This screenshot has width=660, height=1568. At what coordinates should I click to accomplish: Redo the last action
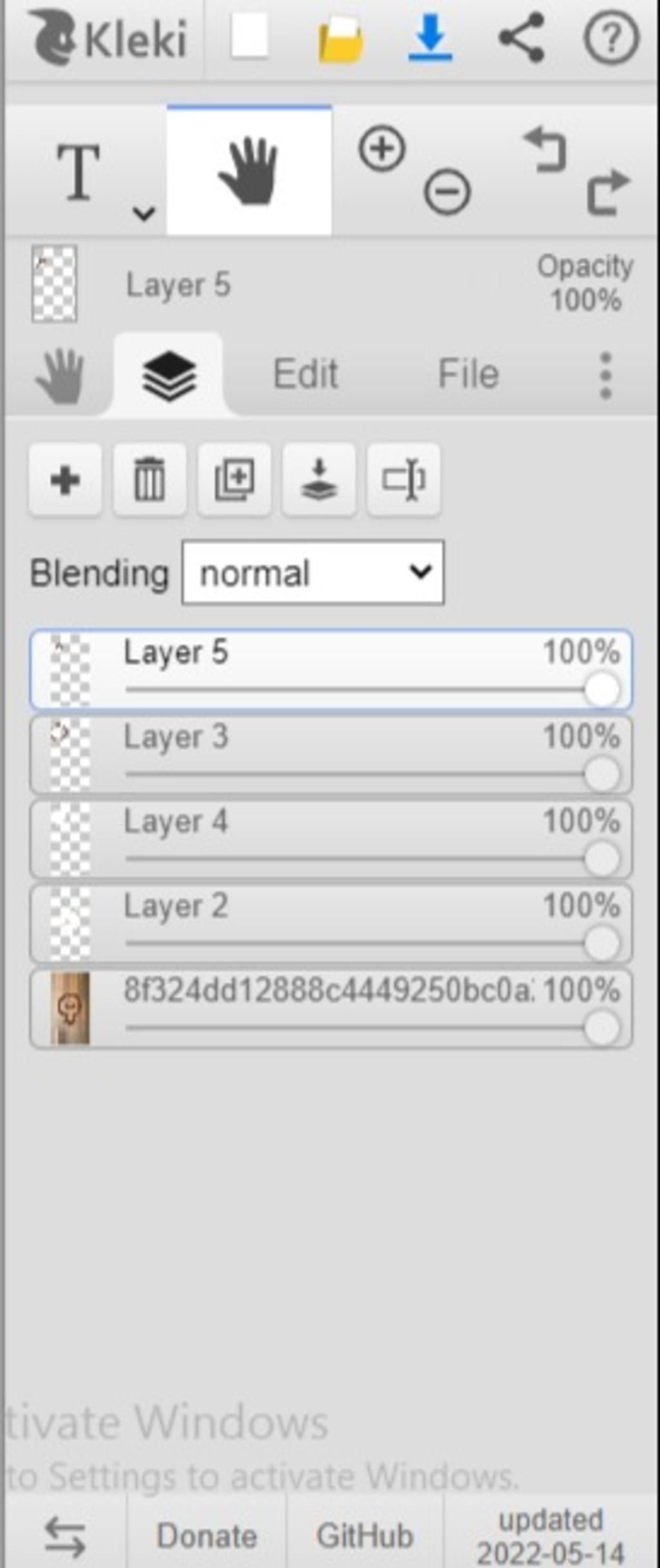click(x=607, y=192)
